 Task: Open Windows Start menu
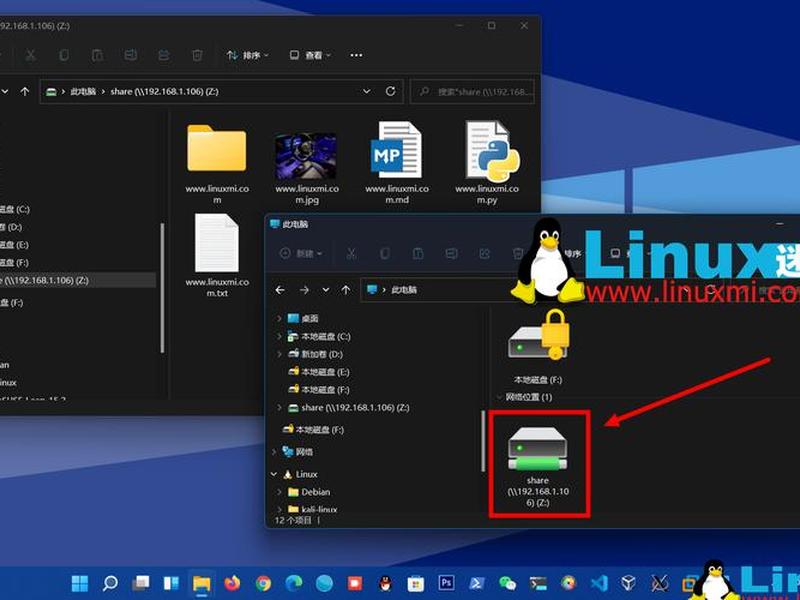[x=80, y=583]
